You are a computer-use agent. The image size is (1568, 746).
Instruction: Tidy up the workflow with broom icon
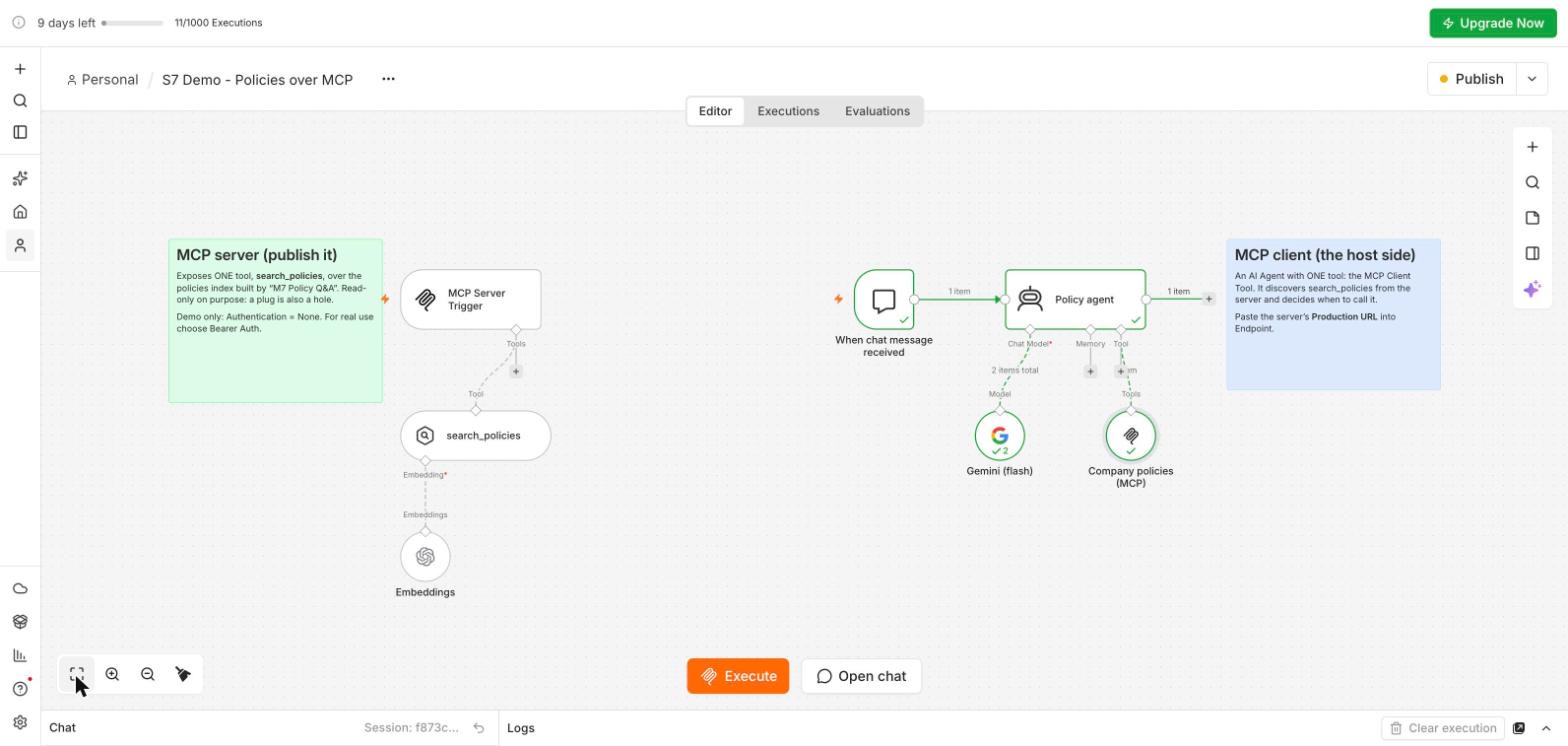(183, 675)
